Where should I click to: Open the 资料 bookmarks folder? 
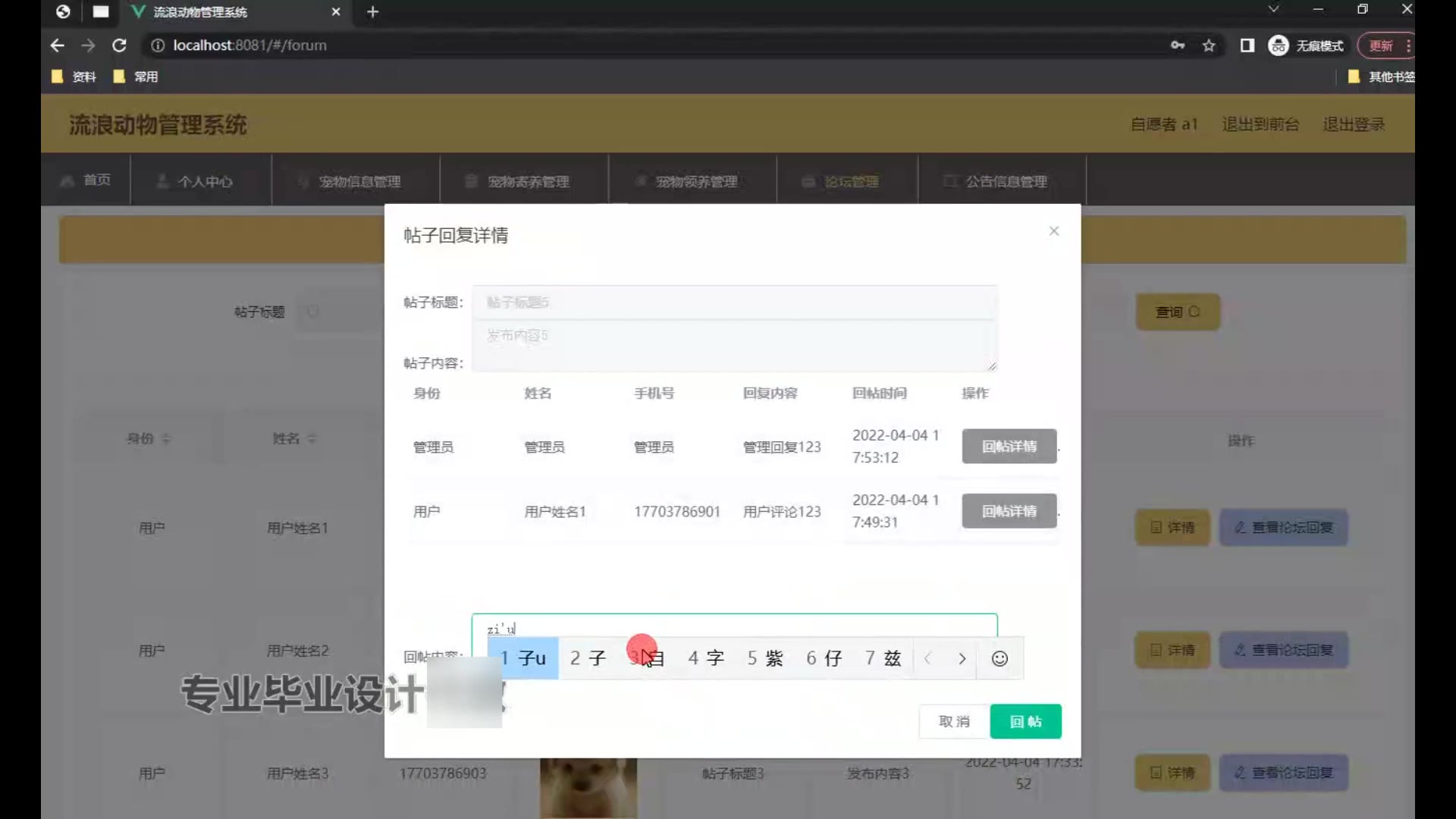[x=74, y=77]
